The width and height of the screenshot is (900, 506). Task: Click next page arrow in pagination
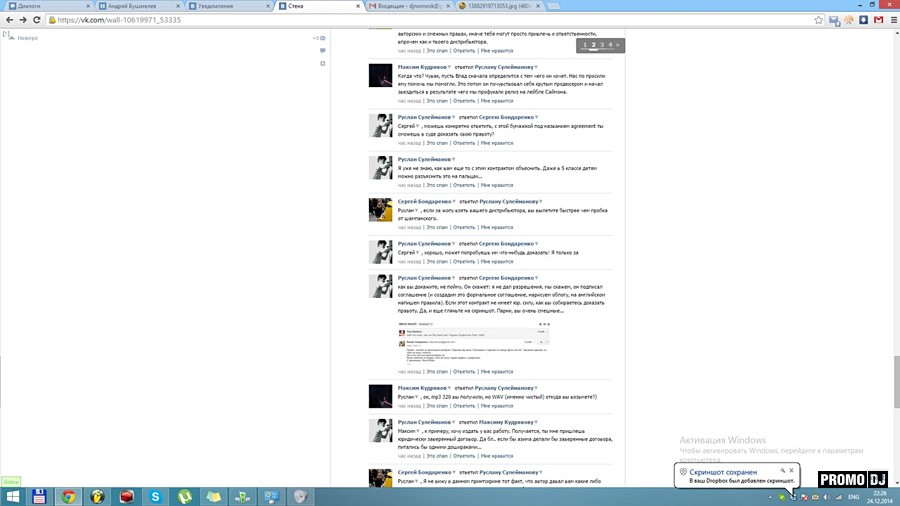coord(619,45)
